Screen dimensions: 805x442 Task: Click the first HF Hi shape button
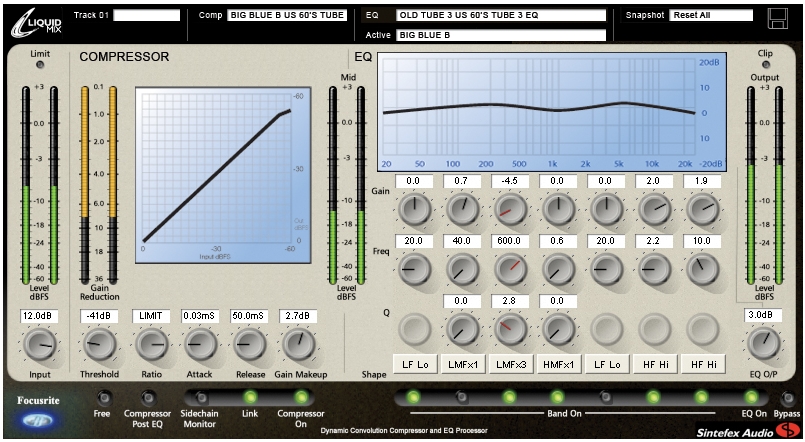click(656, 364)
